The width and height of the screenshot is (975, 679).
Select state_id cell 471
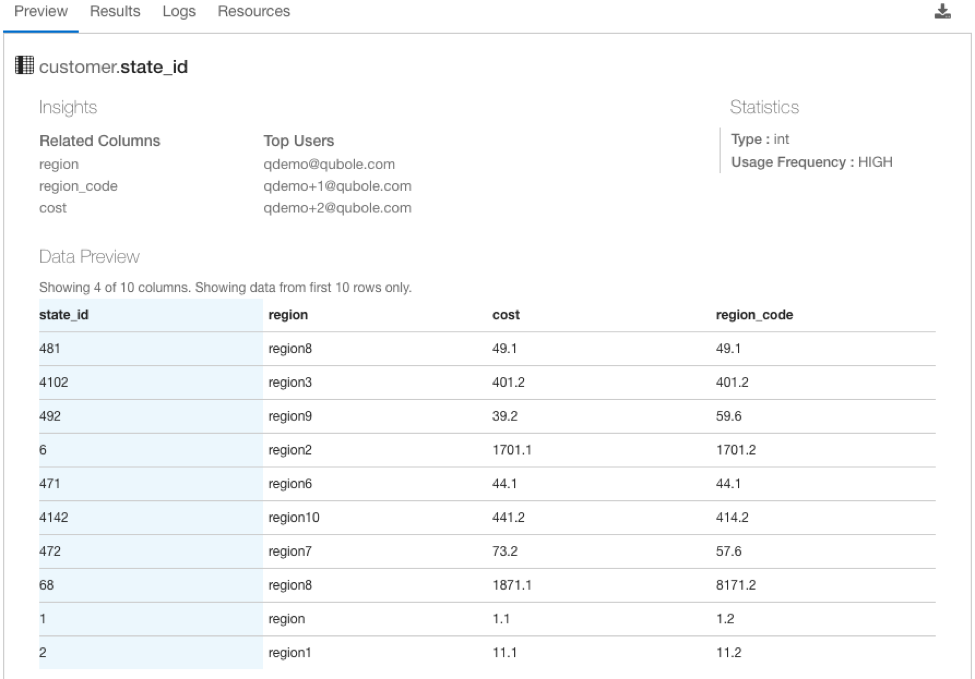[50, 483]
